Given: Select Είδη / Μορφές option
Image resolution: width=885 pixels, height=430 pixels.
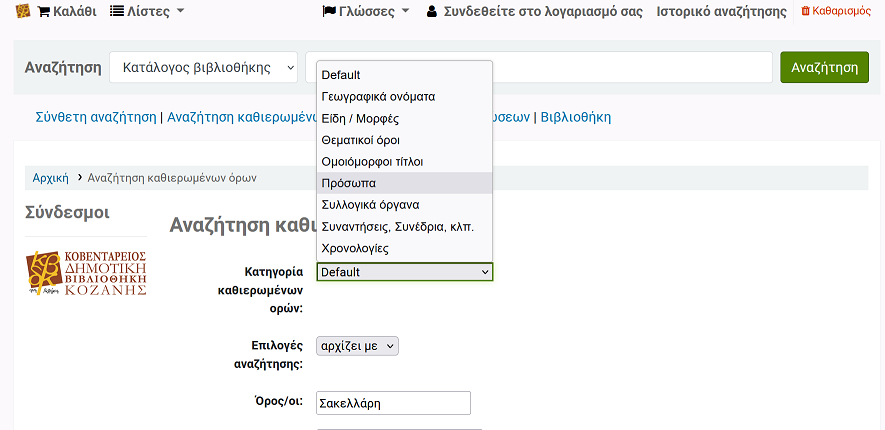Looking at the screenshot, I should 404,119.
